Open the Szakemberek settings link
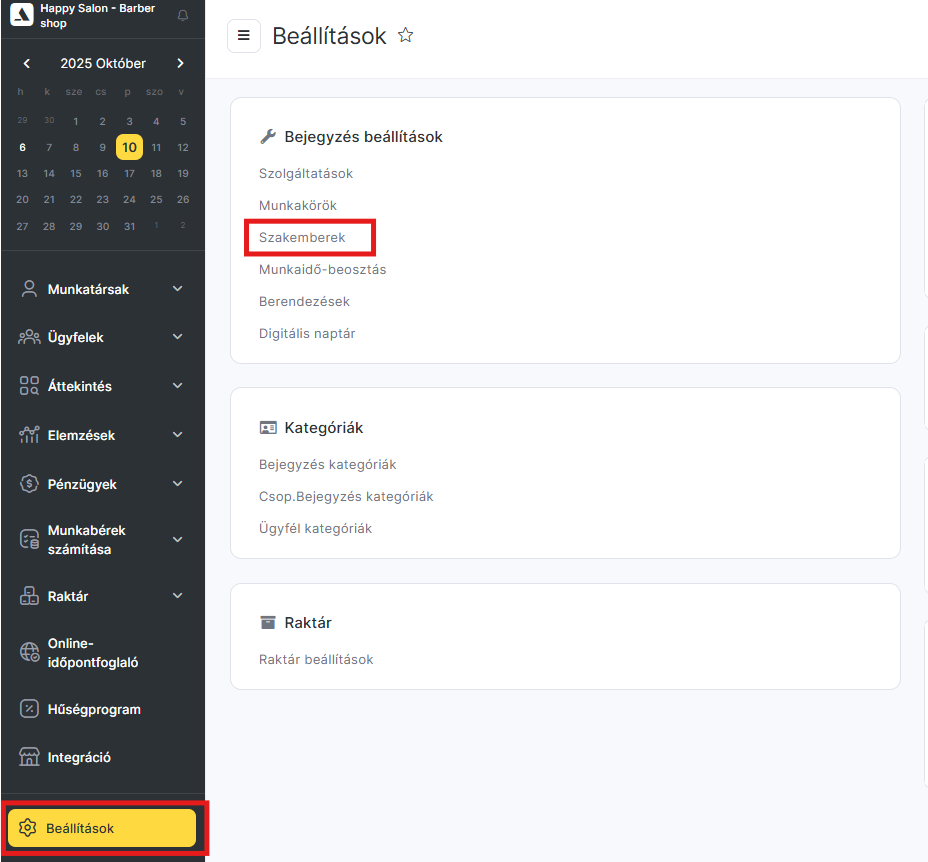This screenshot has width=928, height=862. coord(302,238)
